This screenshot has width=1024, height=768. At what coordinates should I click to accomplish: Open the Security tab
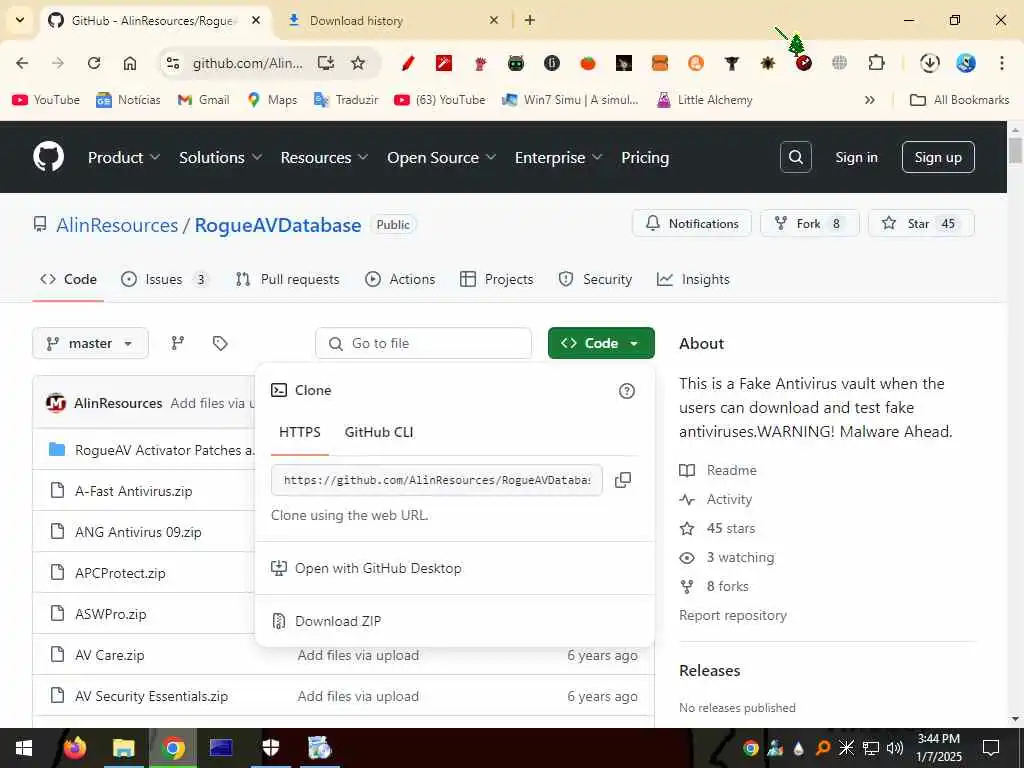coord(595,280)
